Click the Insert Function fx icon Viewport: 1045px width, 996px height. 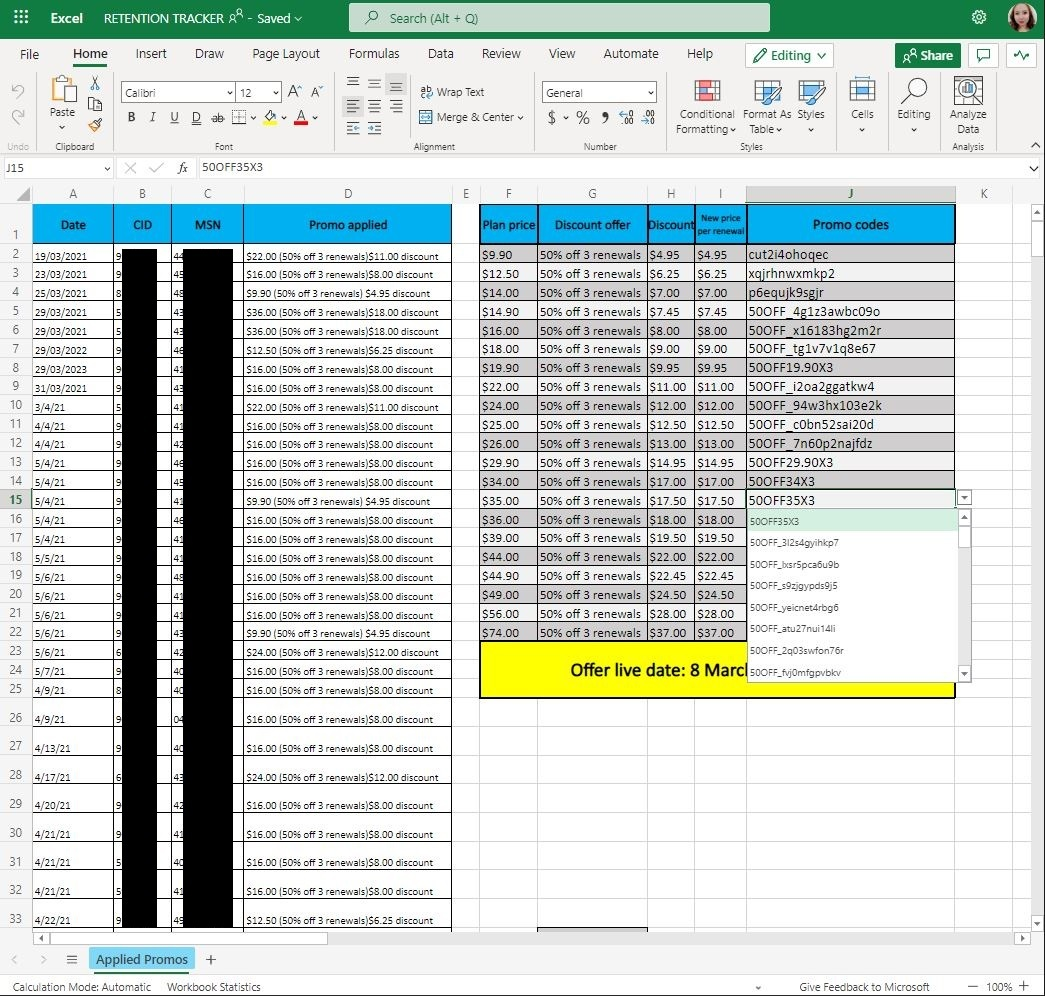[182, 168]
